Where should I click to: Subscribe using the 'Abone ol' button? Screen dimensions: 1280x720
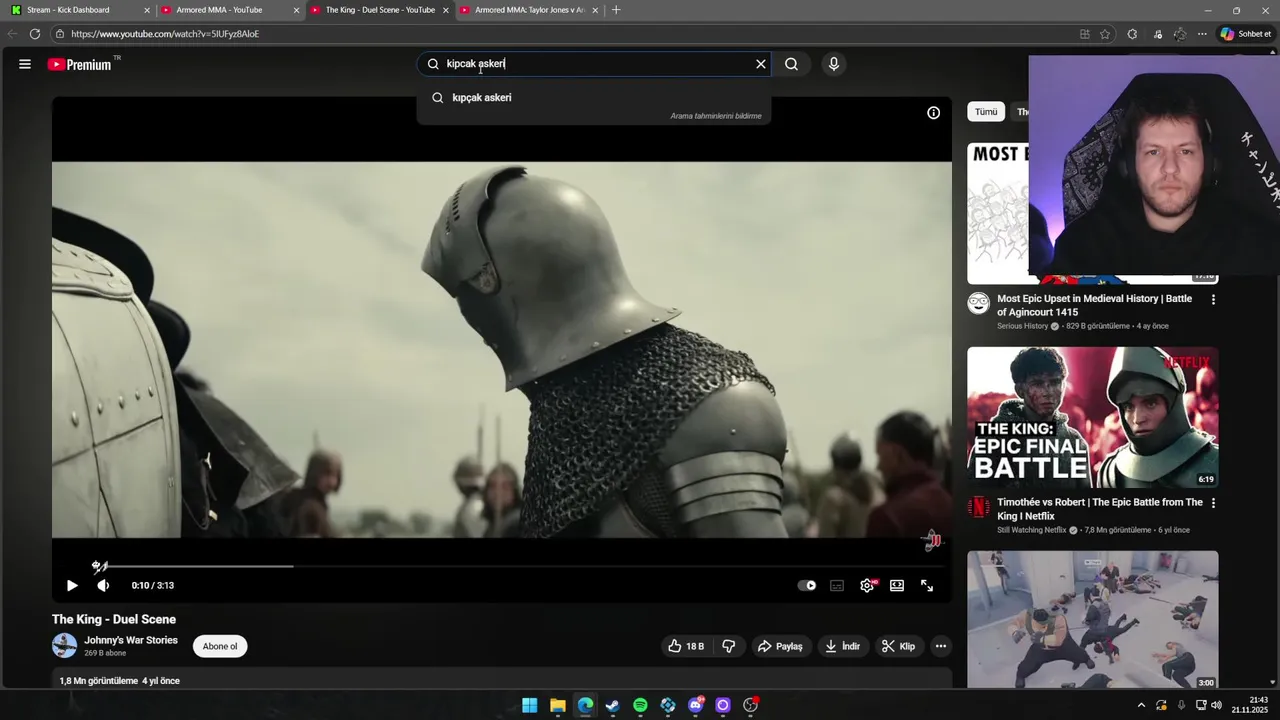point(220,646)
